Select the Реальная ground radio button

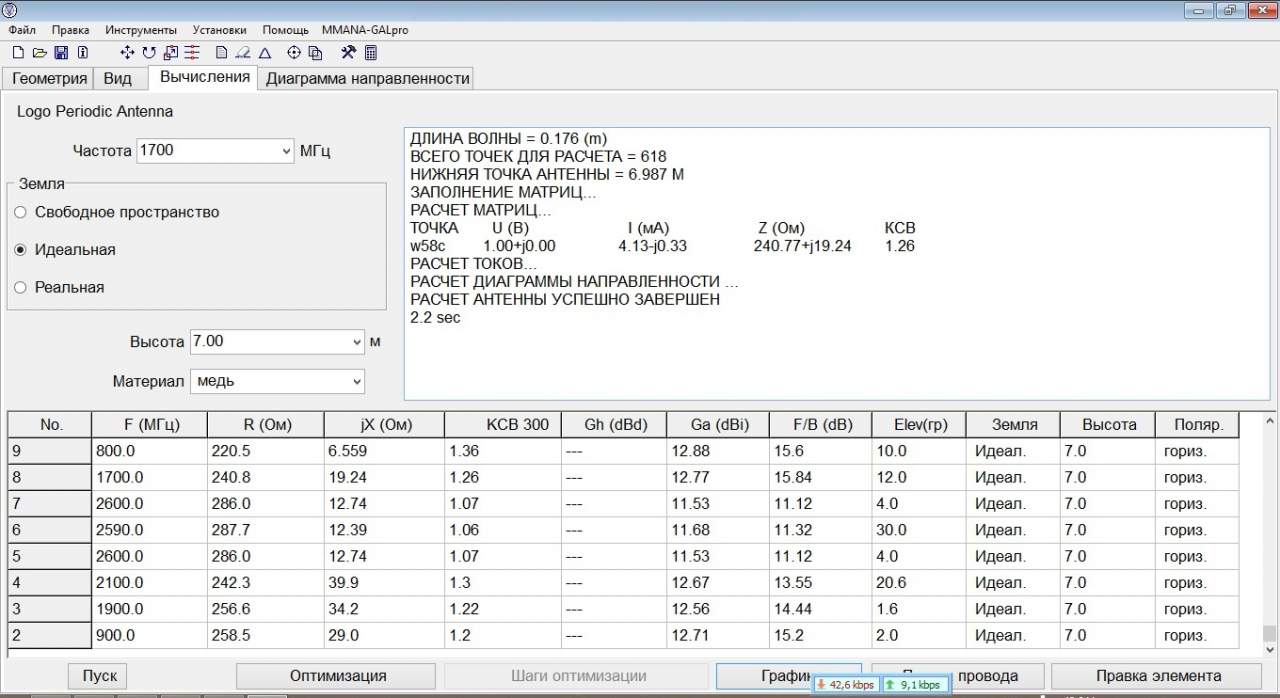pos(20,288)
